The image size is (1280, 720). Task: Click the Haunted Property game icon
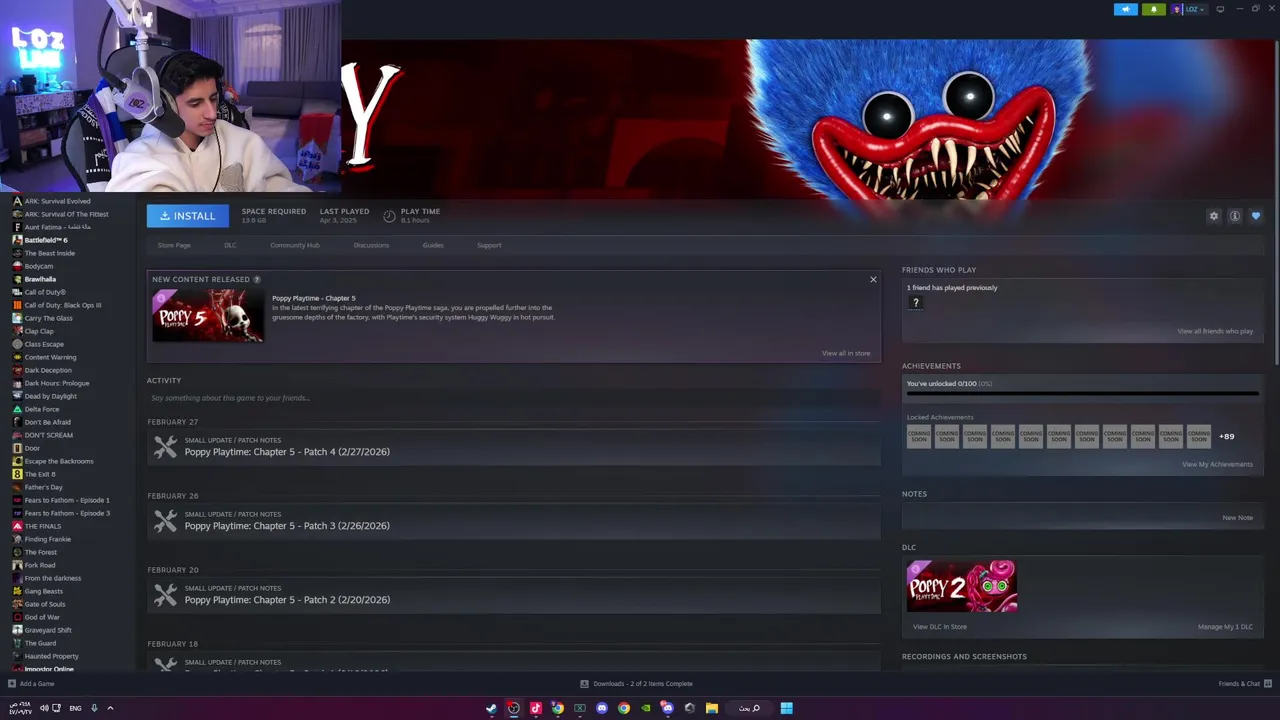coord(17,656)
